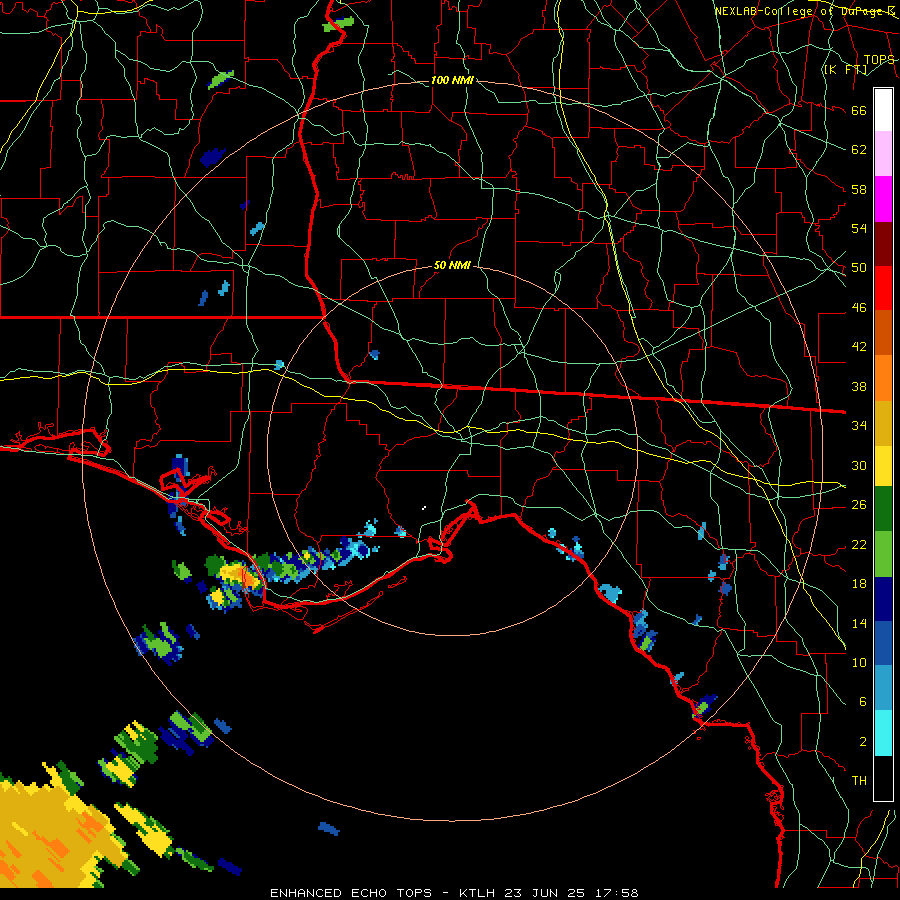Select the orange 42 kft legend swatch
Viewport: 900px width, 900px height.
click(x=883, y=377)
